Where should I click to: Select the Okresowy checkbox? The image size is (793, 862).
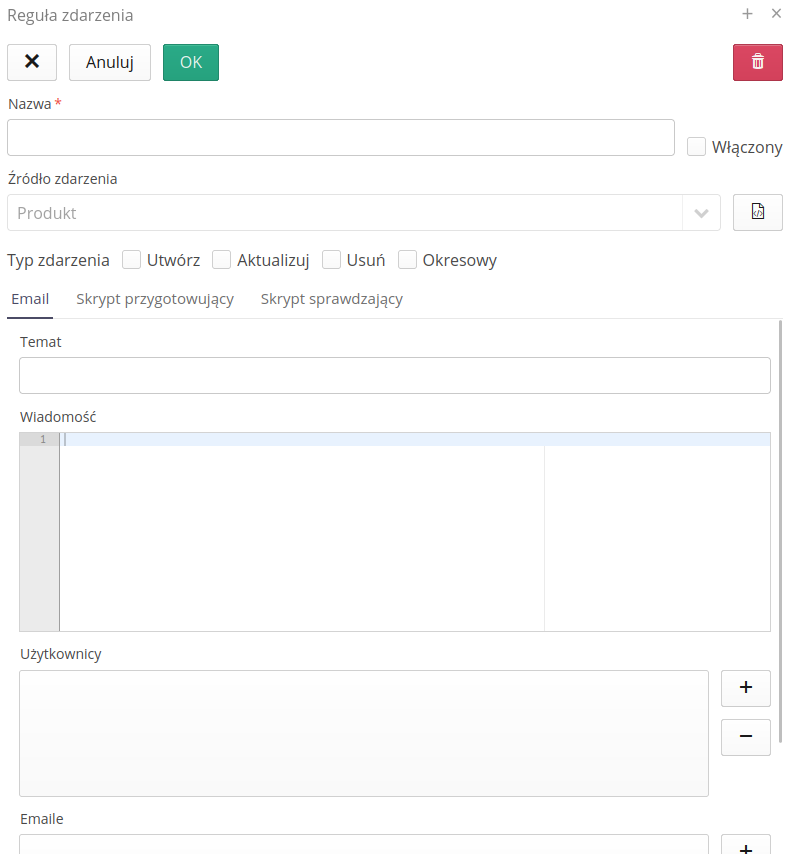pyautogui.click(x=407, y=260)
